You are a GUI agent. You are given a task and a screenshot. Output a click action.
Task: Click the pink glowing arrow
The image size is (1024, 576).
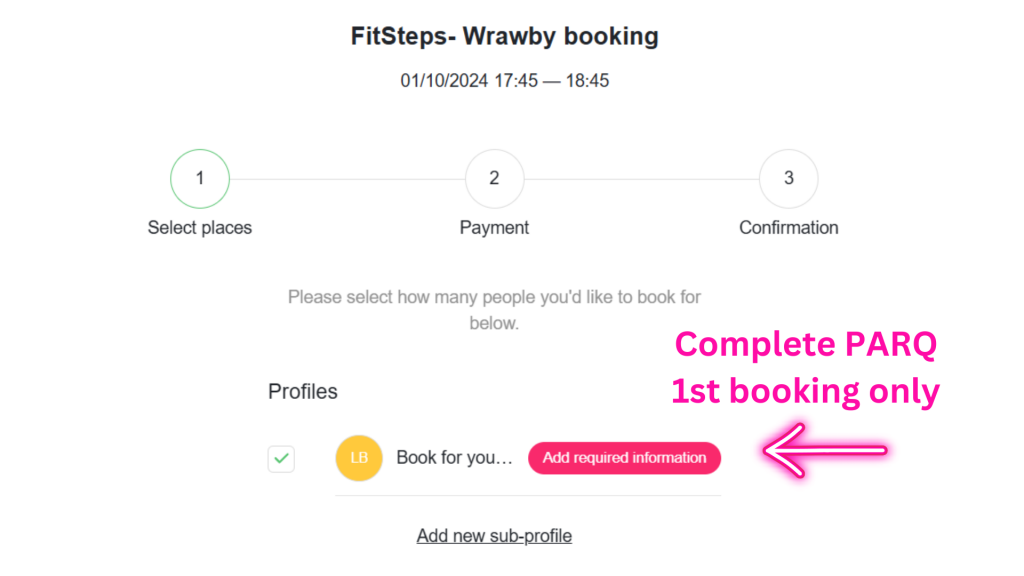point(825,451)
